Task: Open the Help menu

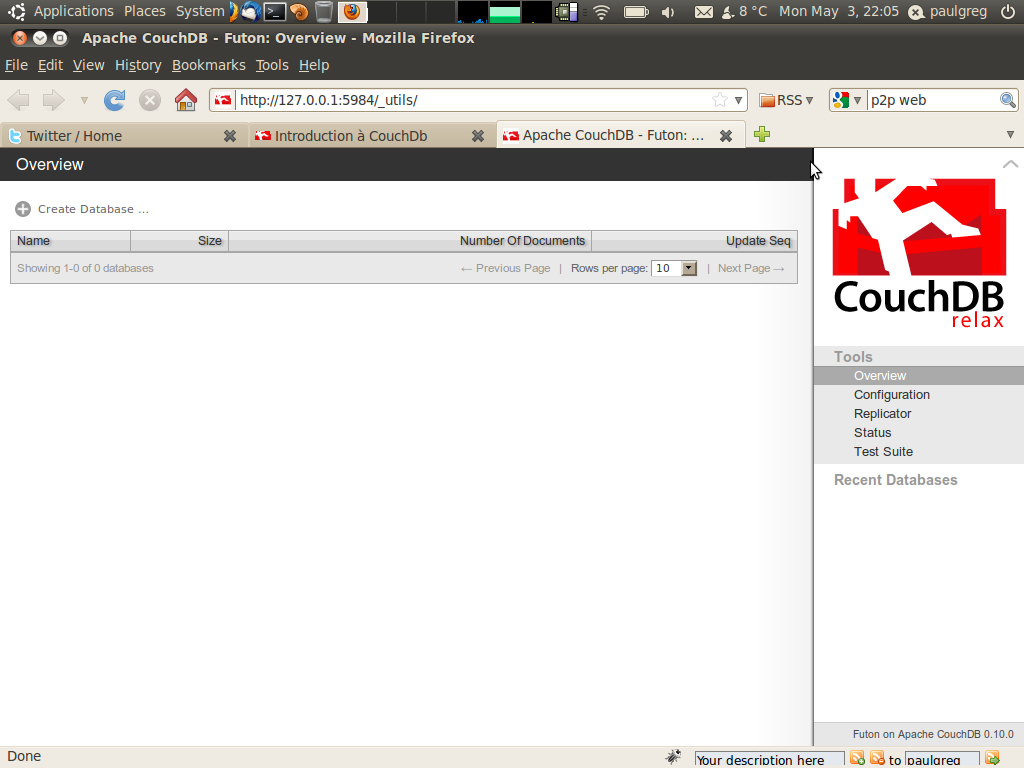Action: (313, 65)
